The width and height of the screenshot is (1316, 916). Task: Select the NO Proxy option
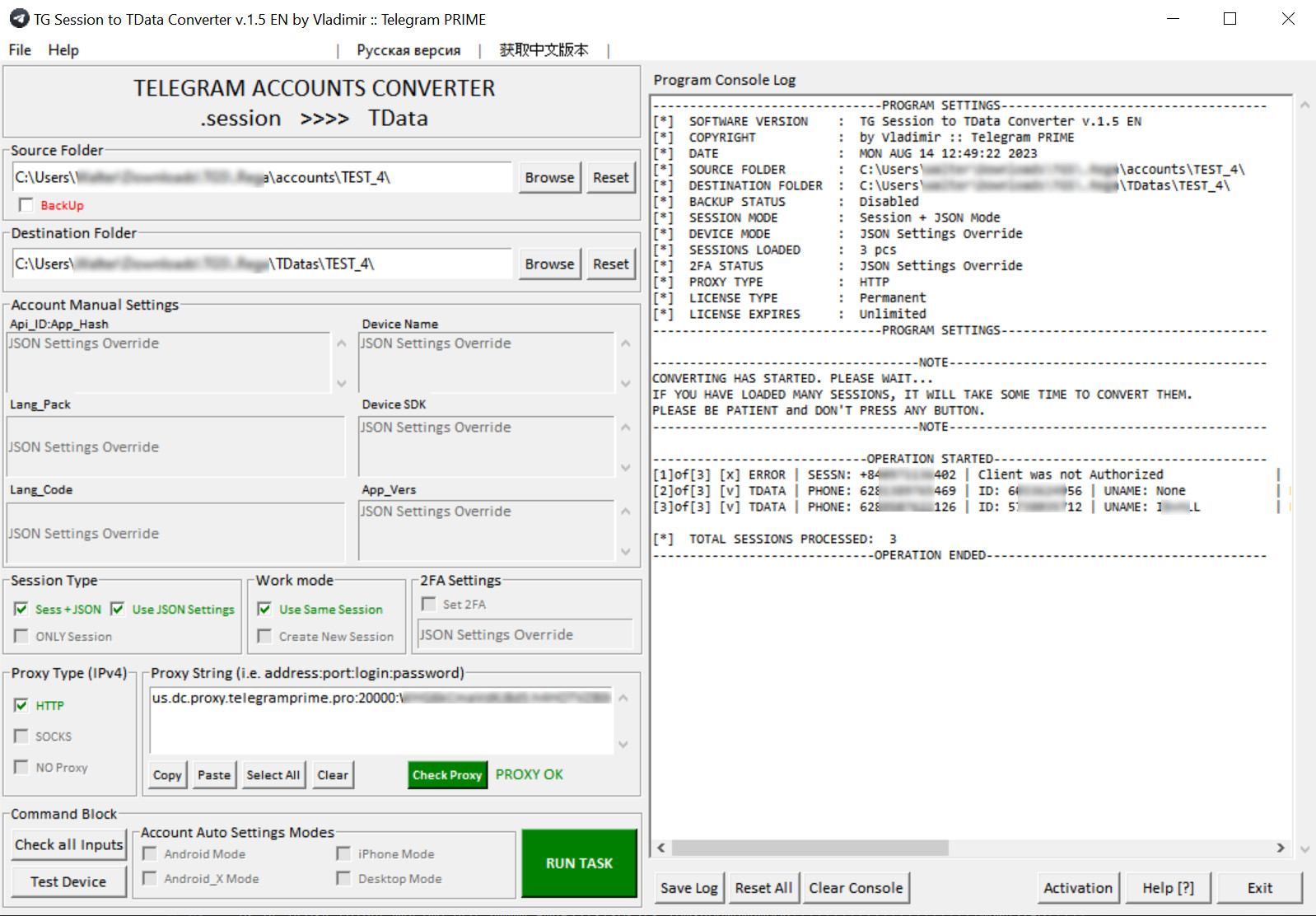point(21,767)
